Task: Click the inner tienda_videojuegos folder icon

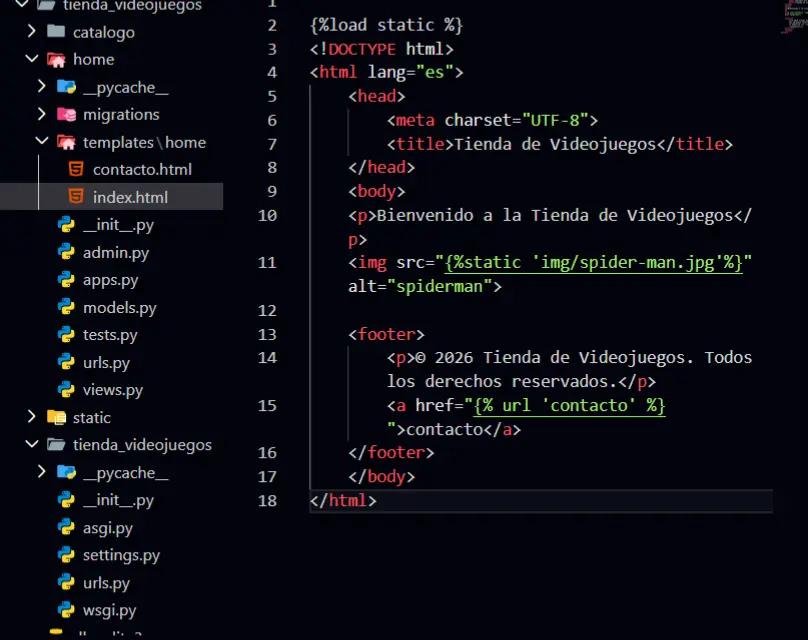Action: (56, 444)
